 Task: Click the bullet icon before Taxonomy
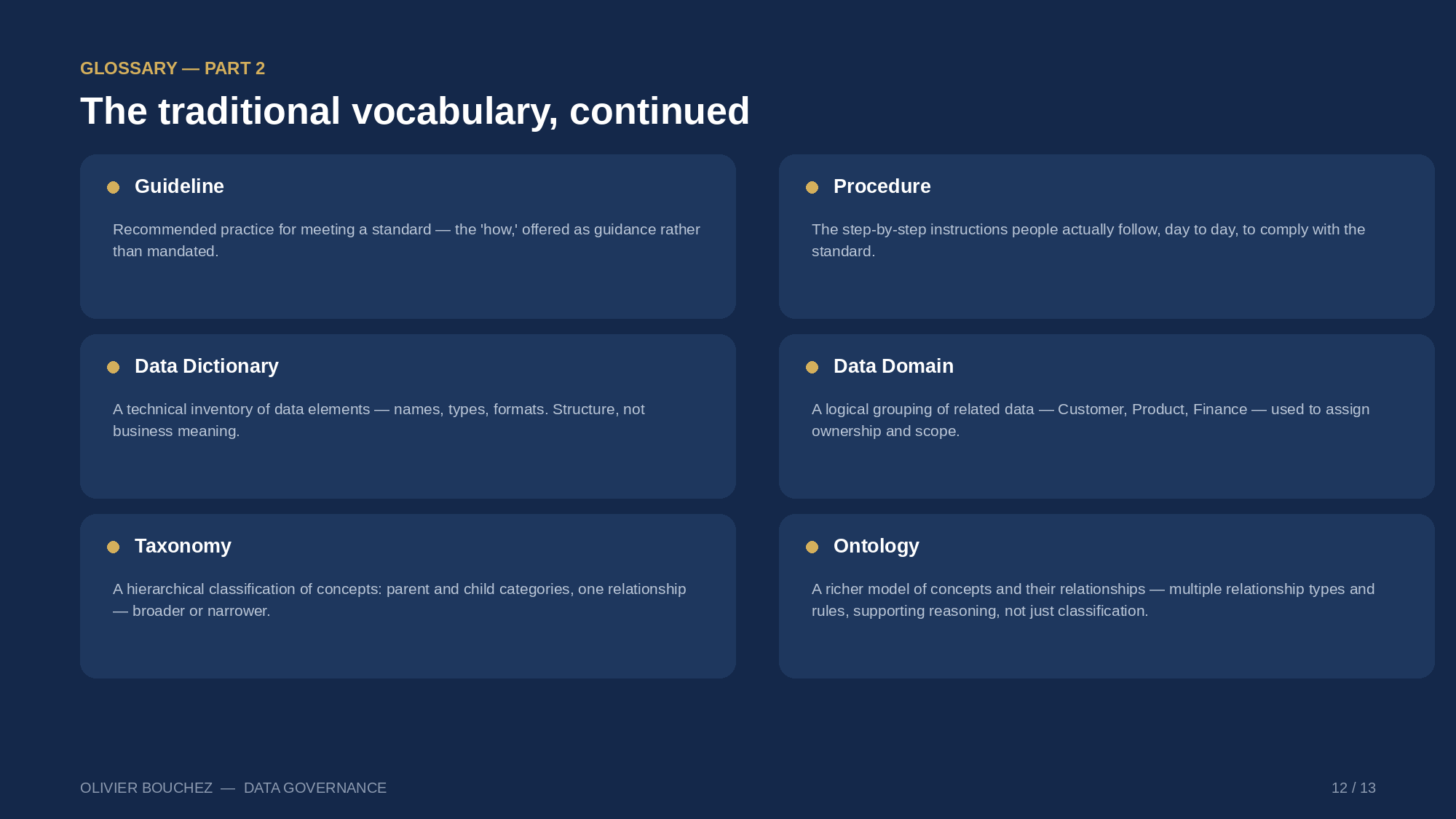pos(113,547)
